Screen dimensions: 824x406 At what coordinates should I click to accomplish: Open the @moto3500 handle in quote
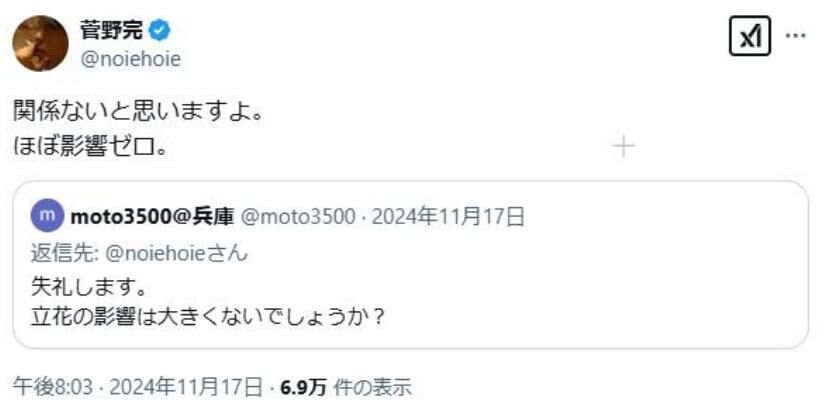click(297, 216)
